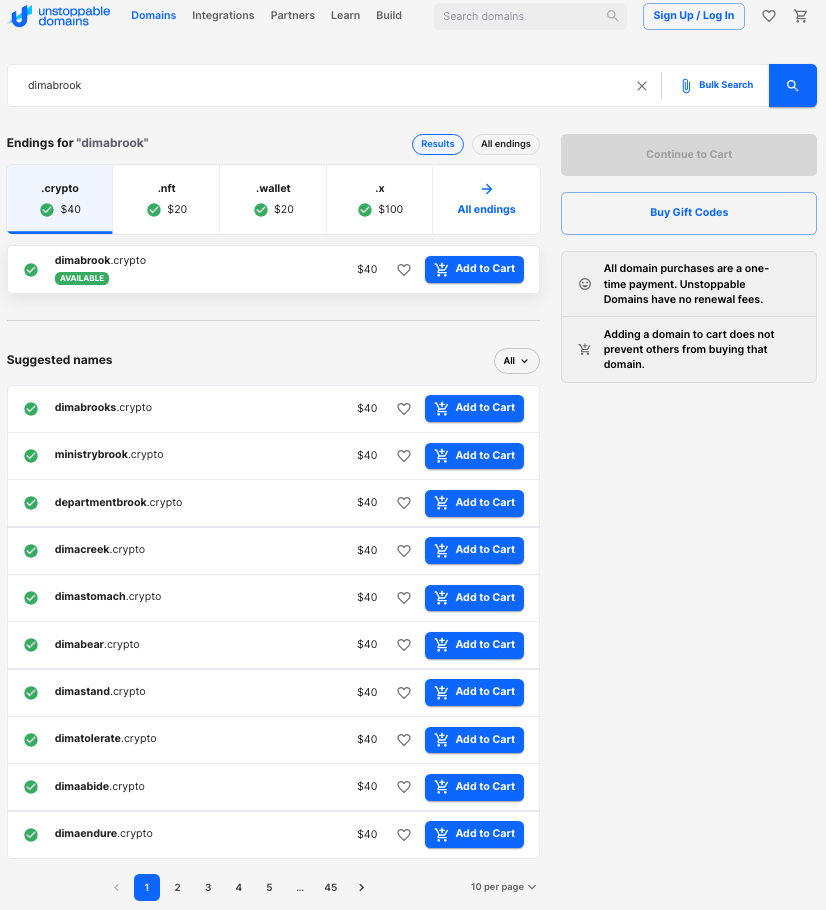
Task: Favorite dimatolerate.crypto with the heart icon
Action: pos(404,739)
